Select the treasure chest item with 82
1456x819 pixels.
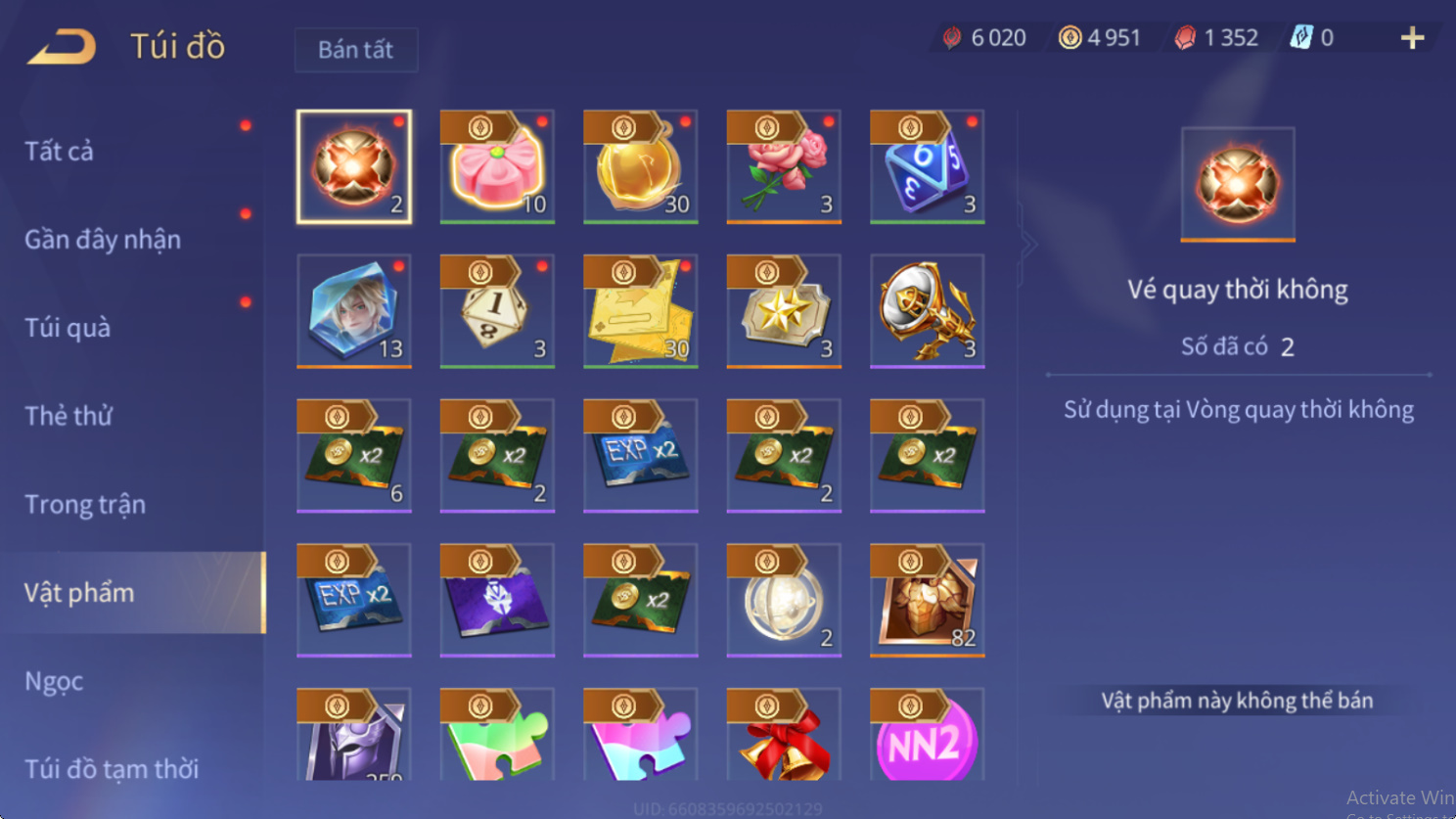[927, 600]
